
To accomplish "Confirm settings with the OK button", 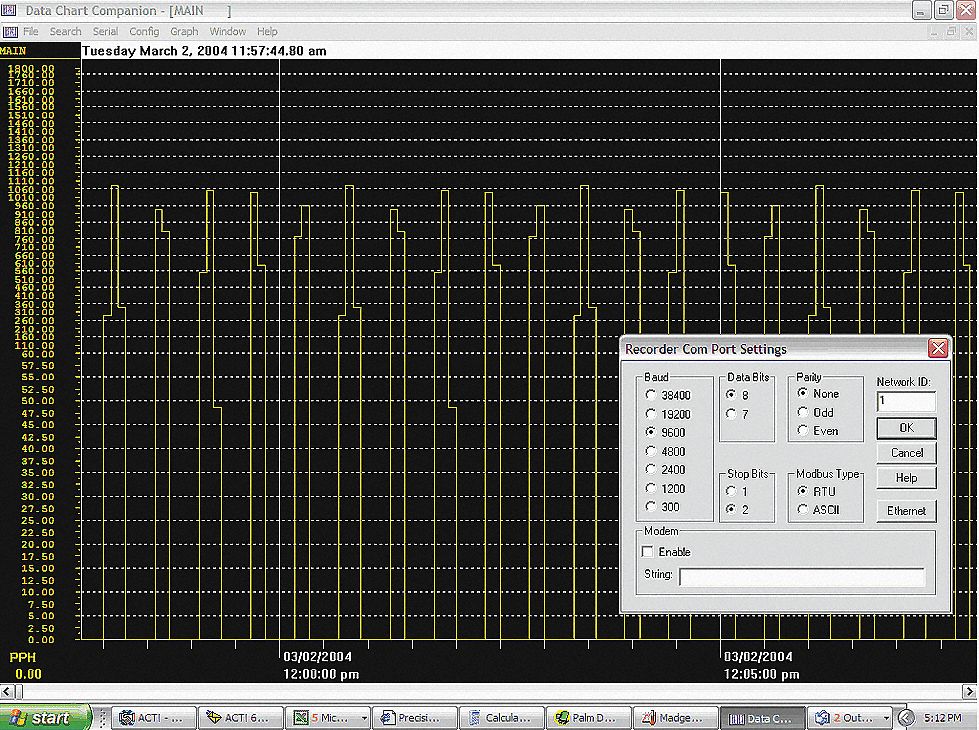I will (906, 428).
